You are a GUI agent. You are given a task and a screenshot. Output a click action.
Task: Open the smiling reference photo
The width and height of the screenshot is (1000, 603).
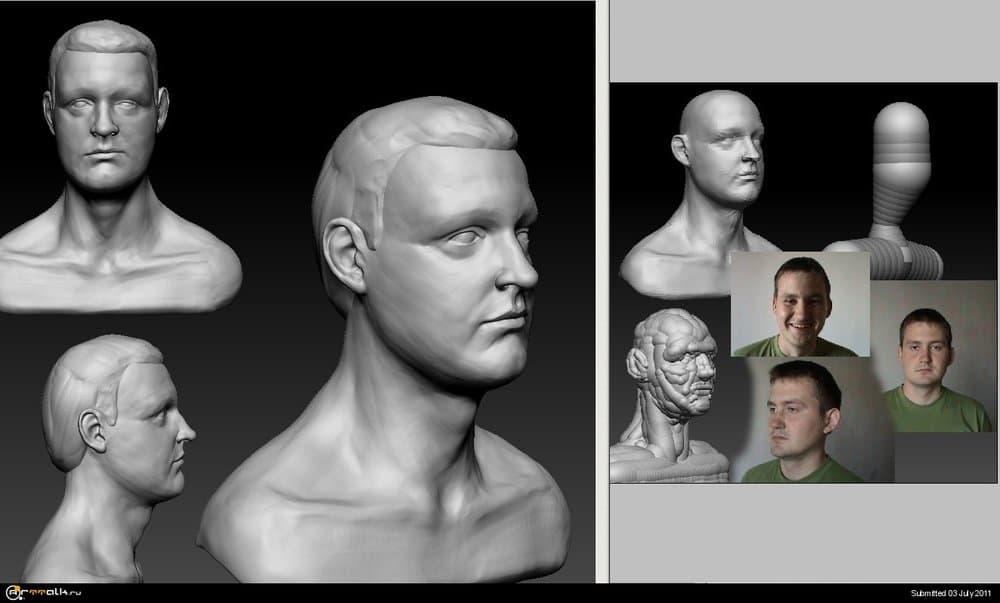[x=800, y=304]
